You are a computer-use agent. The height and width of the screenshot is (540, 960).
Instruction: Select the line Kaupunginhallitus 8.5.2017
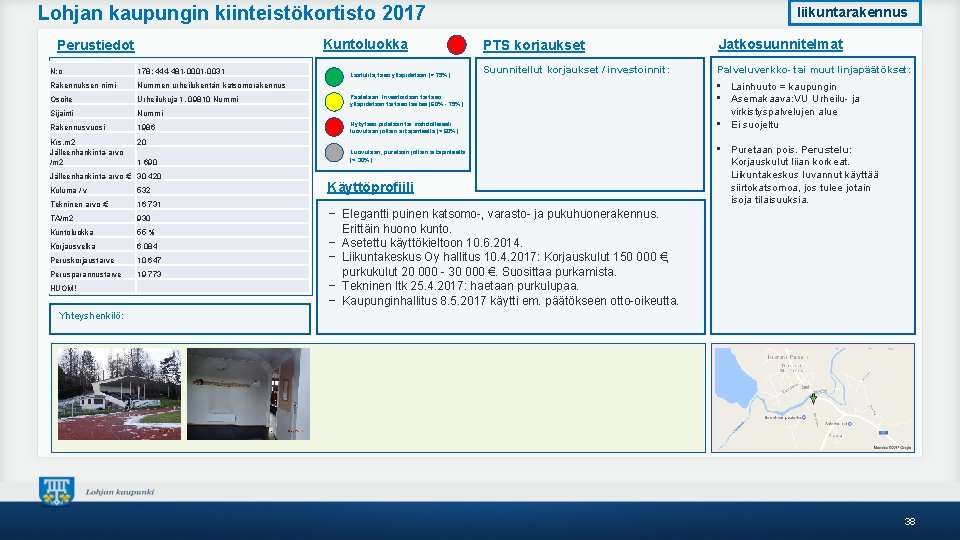[x=510, y=301]
